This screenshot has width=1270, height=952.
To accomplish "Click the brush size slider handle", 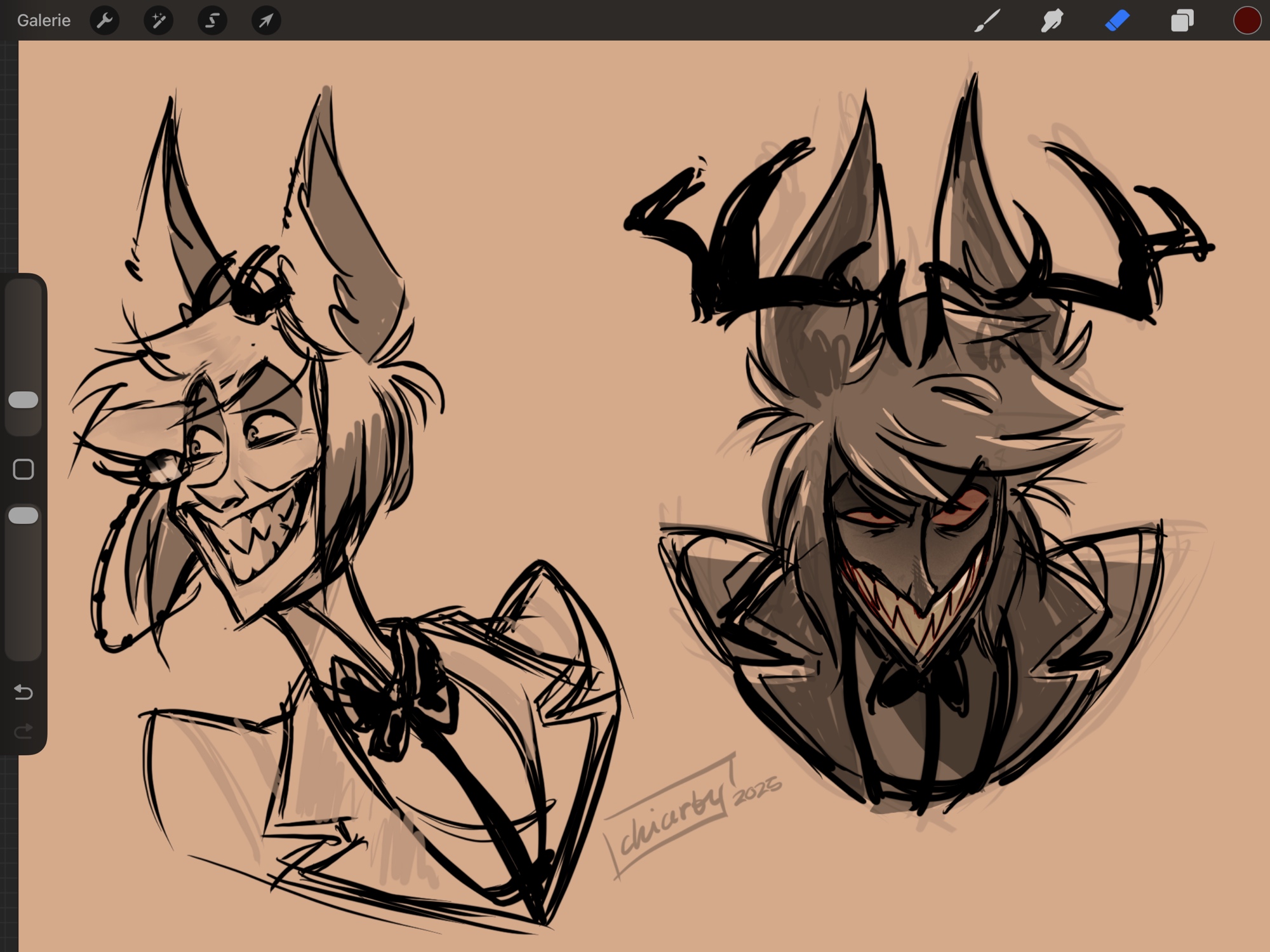I will coord(23,399).
